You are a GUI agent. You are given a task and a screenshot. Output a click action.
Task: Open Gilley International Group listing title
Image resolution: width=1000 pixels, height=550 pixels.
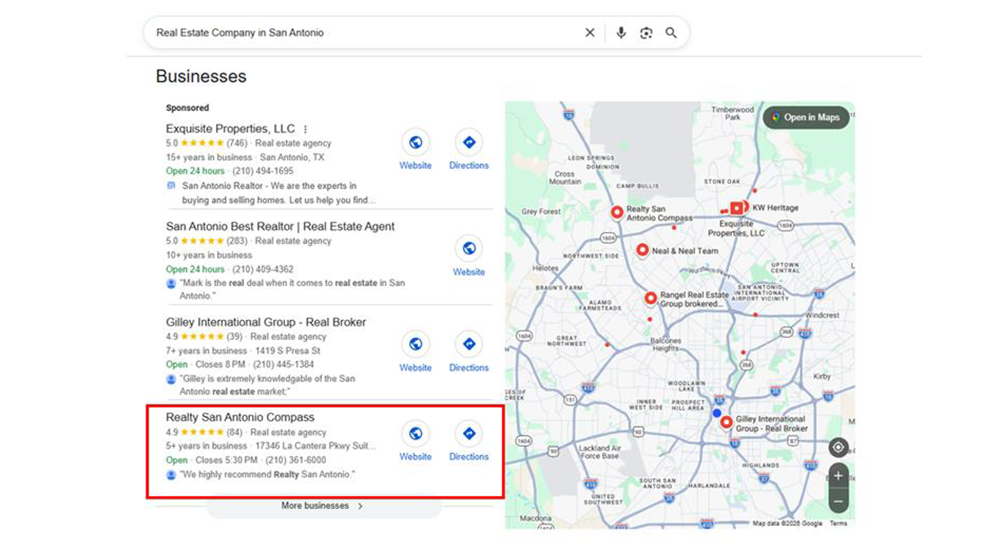tap(266, 322)
